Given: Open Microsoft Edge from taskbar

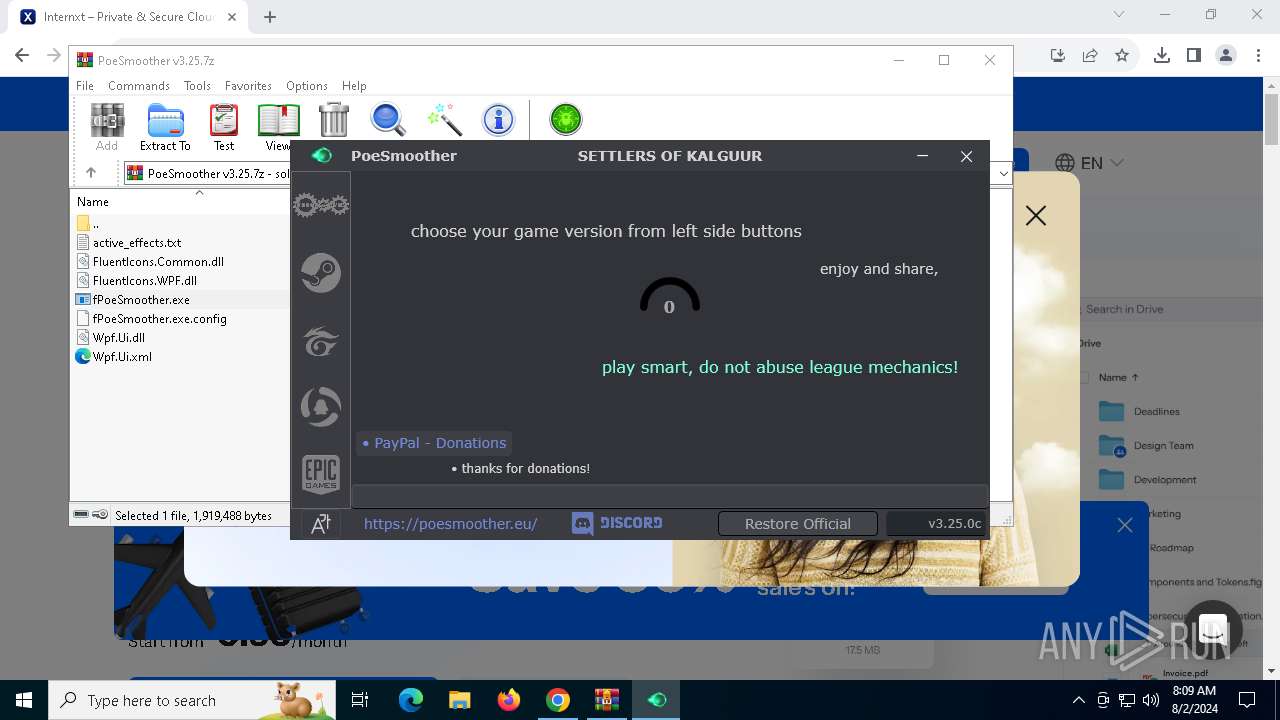Looking at the screenshot, I should (411, 700).
